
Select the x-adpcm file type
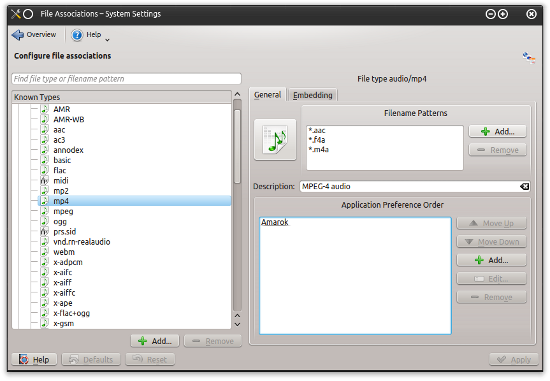click(68, 262)
